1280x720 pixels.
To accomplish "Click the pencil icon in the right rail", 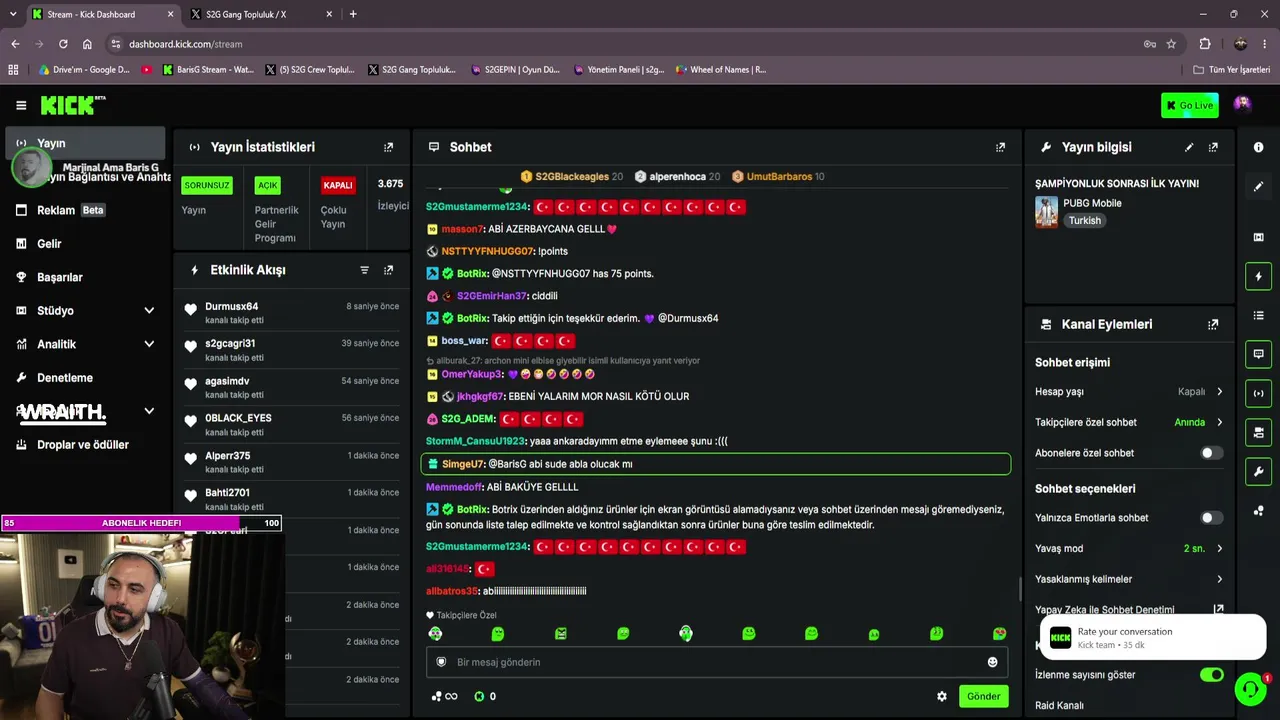I will [1258, 186].
